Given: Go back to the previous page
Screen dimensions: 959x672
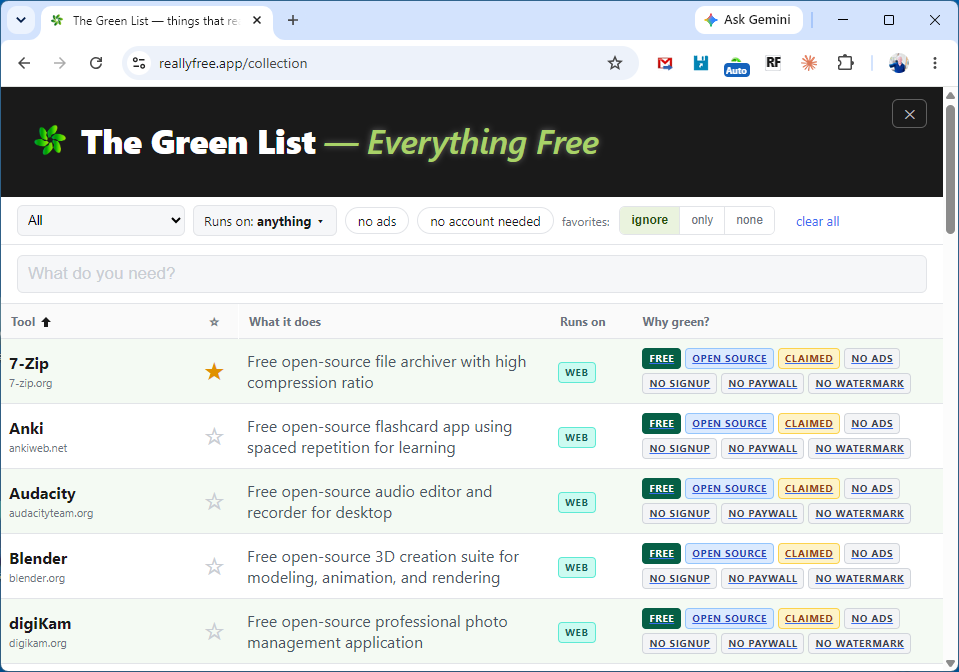Looking at the screenshot, I should [24, 63].
